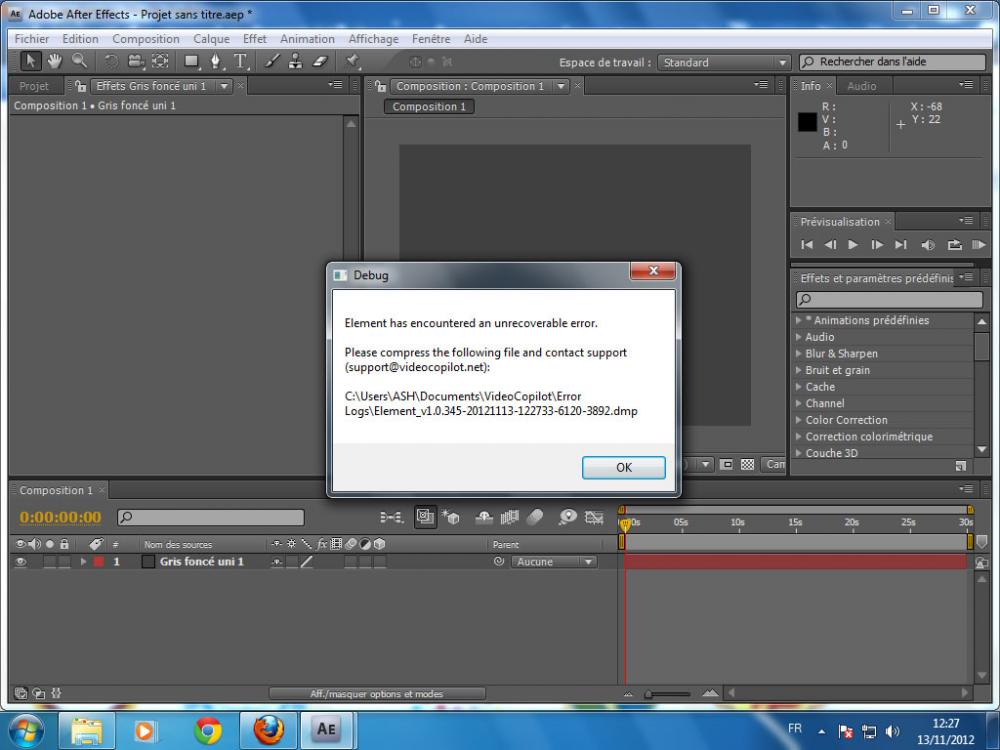The image size is (1000, 750).
Task: Select the Pan Behind anchor tool
Action: [x=160, y=61]
